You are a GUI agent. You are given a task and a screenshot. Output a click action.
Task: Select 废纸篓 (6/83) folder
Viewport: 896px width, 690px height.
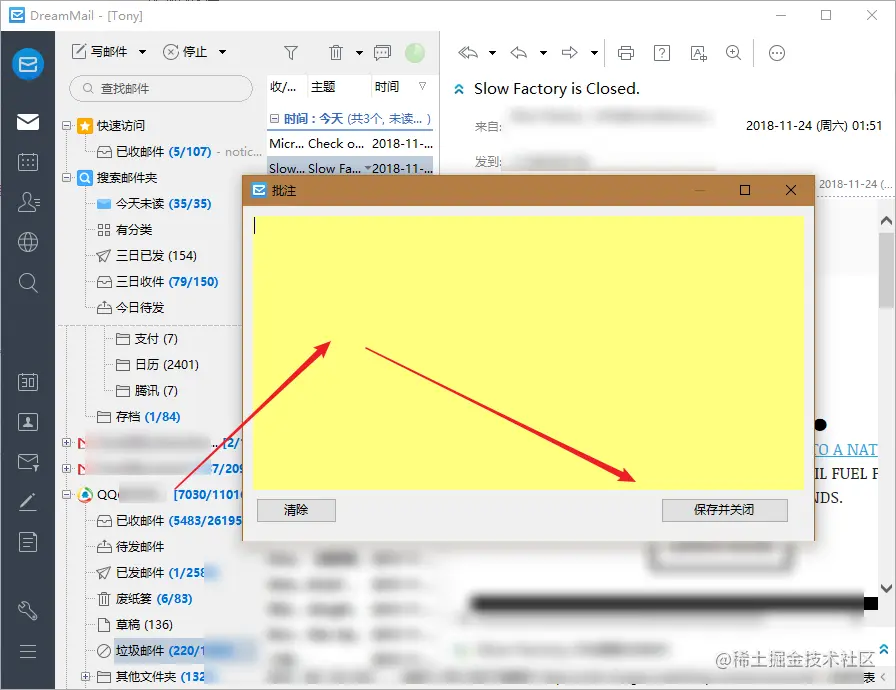point(145,599)
